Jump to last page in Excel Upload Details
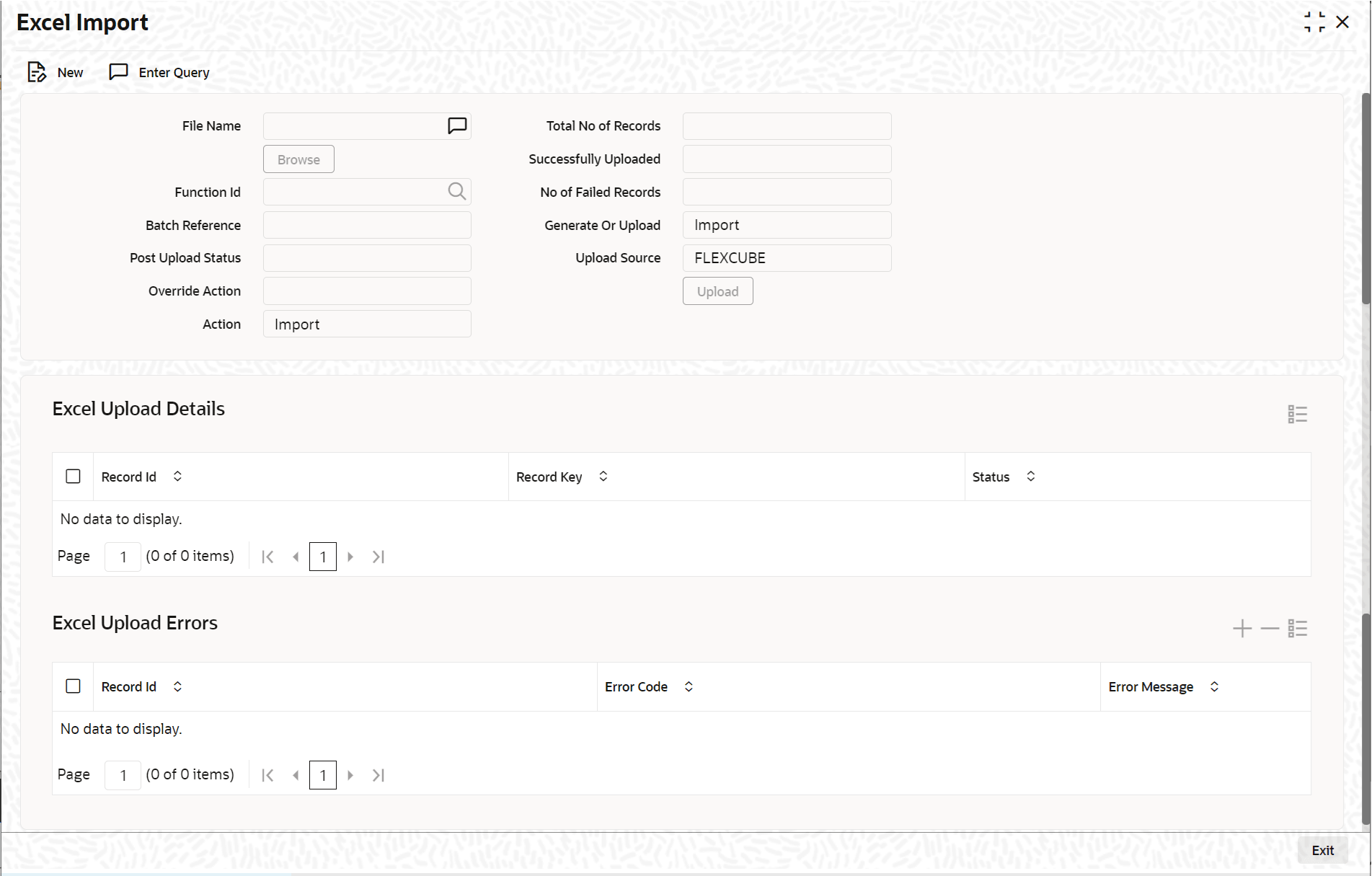Image resolution: width=1372 pixels, height=876 pixels. [x=378, y=556]
